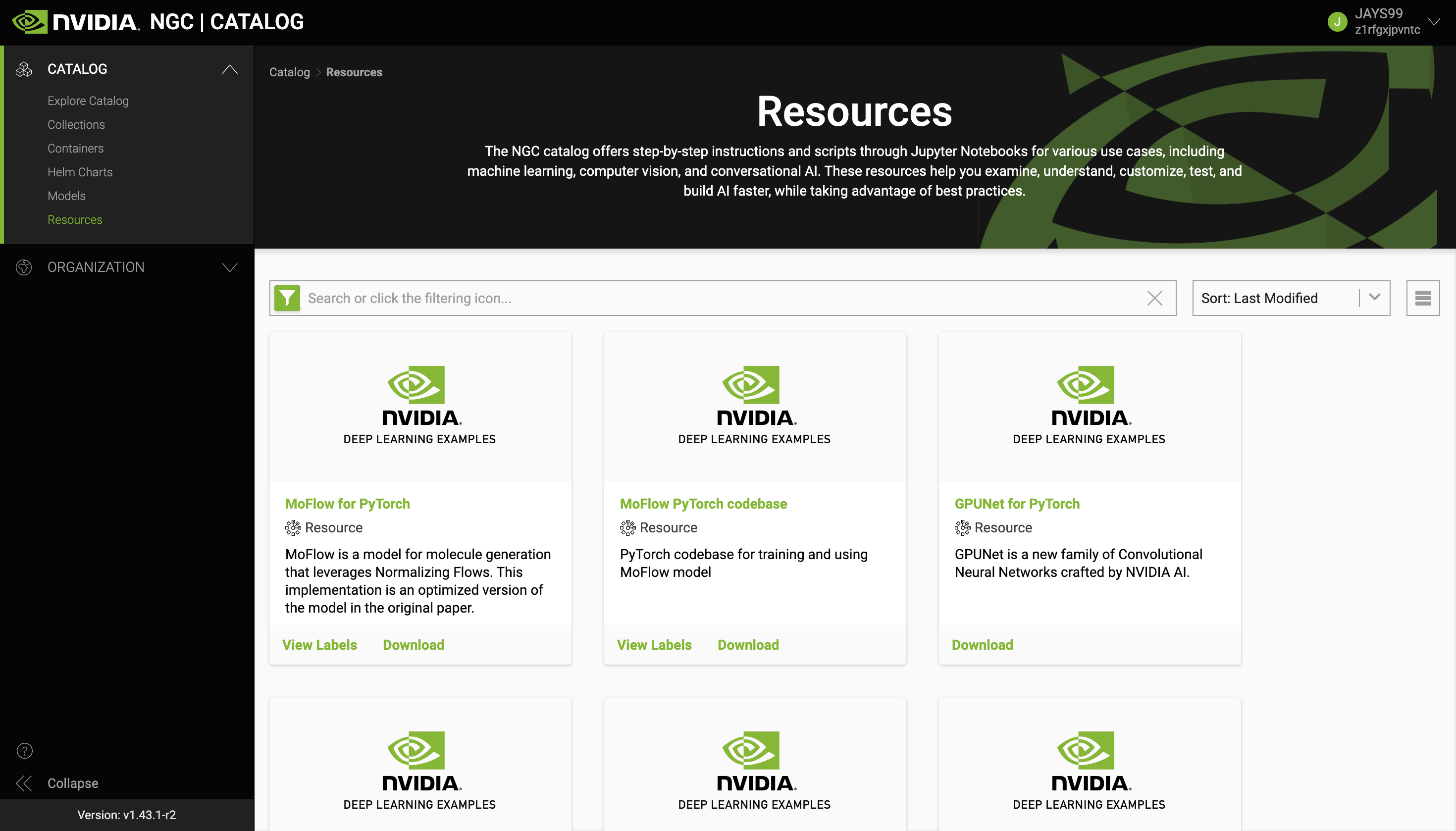Click the list view toggle icon
Screen dimensions: 1456x831
point(1423,298)
